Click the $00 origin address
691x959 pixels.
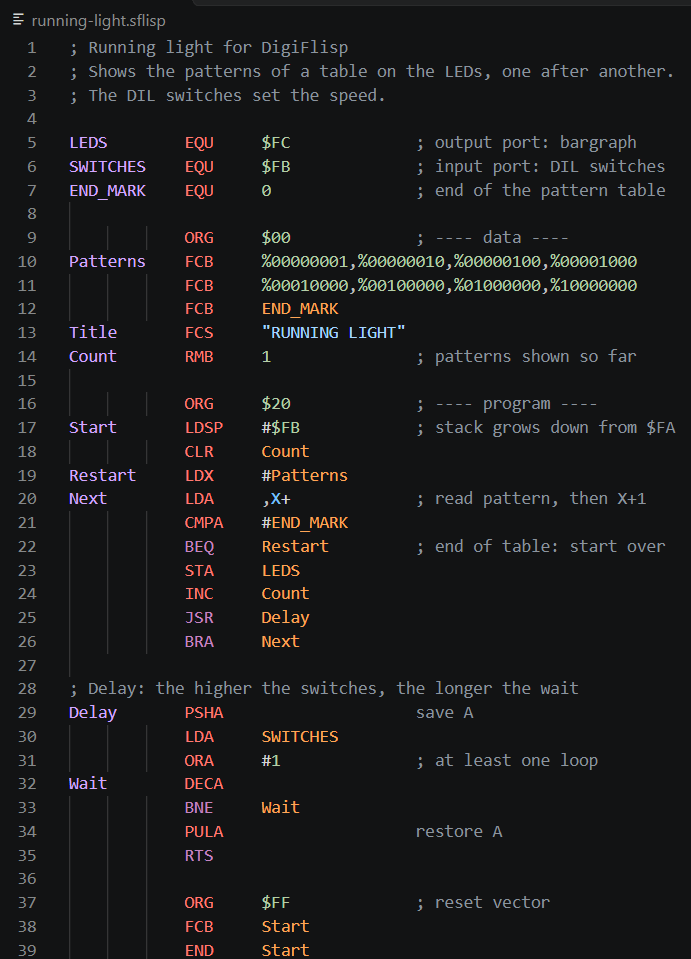pos(276,237)
